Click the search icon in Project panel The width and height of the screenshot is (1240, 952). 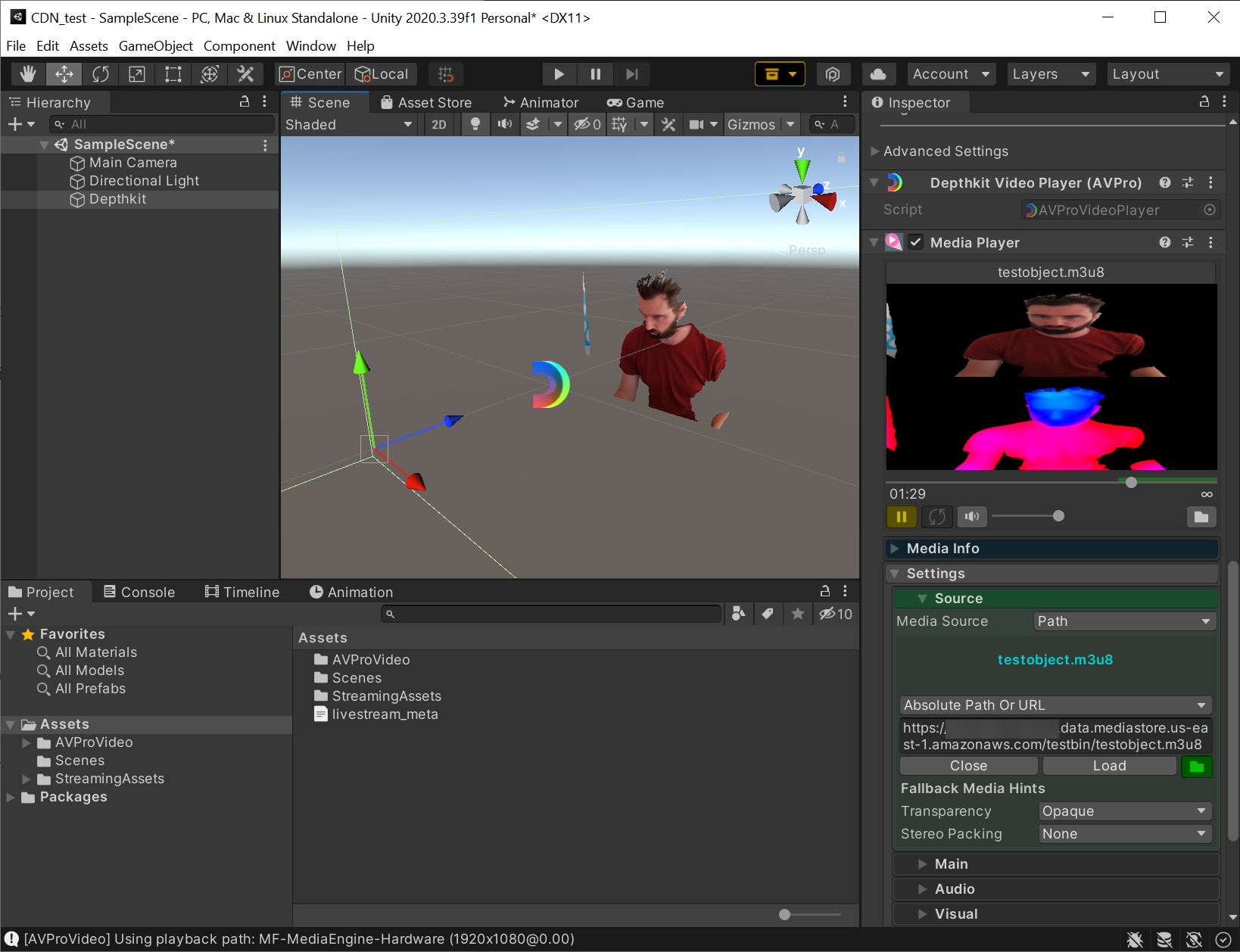(x=391, y=614)
